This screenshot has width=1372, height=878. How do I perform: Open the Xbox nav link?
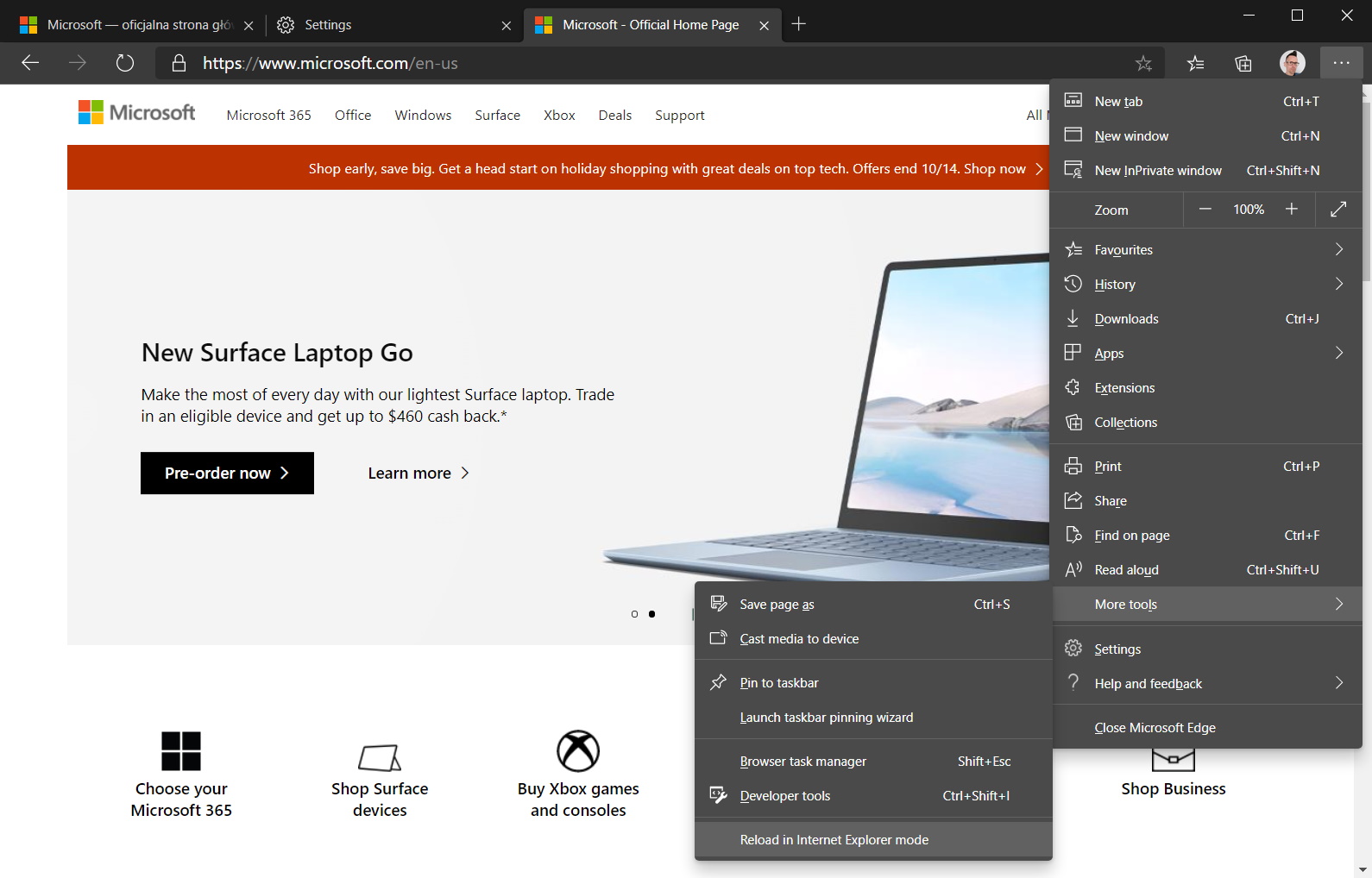pos(559,116)
